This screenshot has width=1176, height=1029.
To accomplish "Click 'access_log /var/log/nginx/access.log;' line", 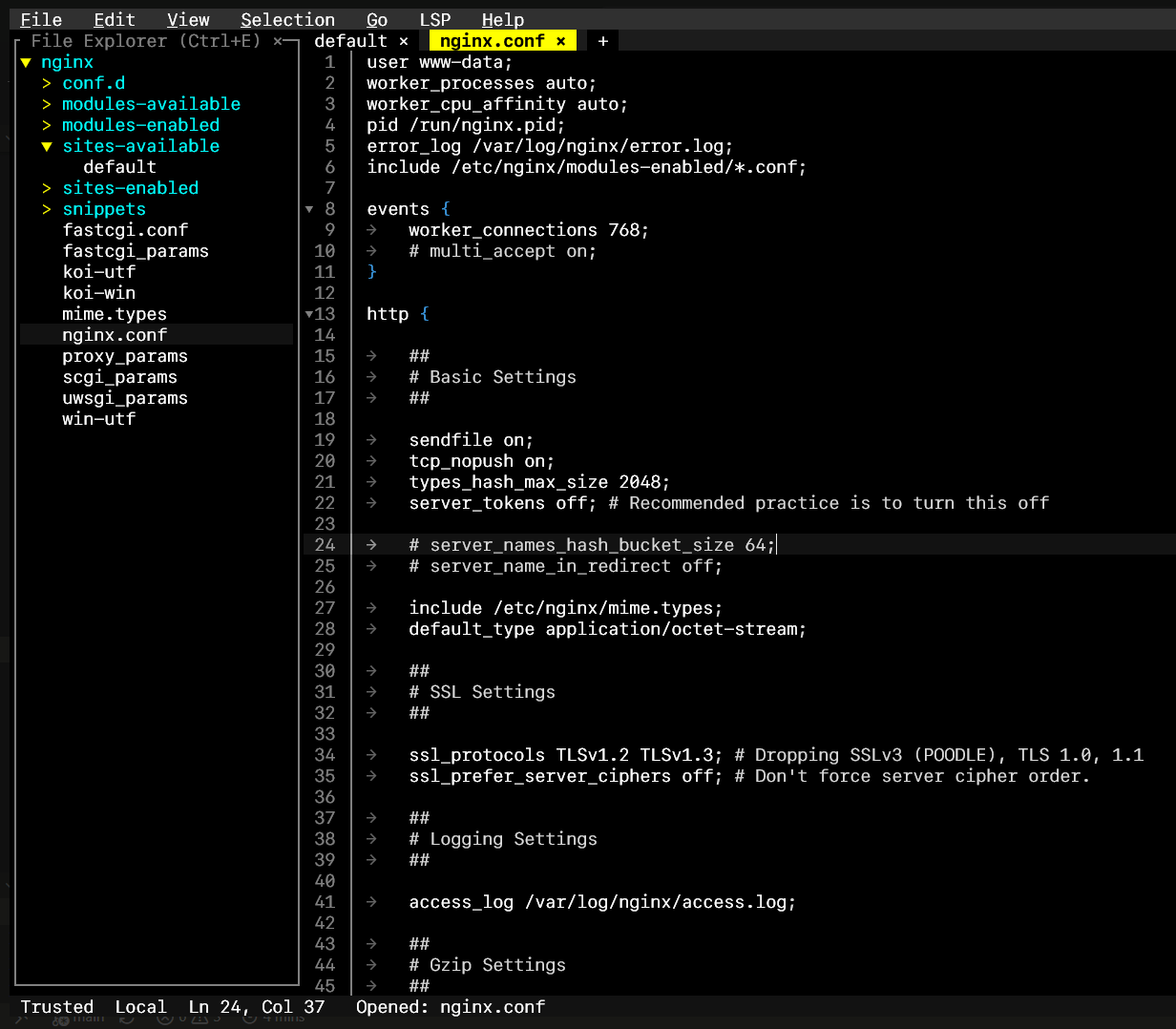I will [x=602, y=902].
